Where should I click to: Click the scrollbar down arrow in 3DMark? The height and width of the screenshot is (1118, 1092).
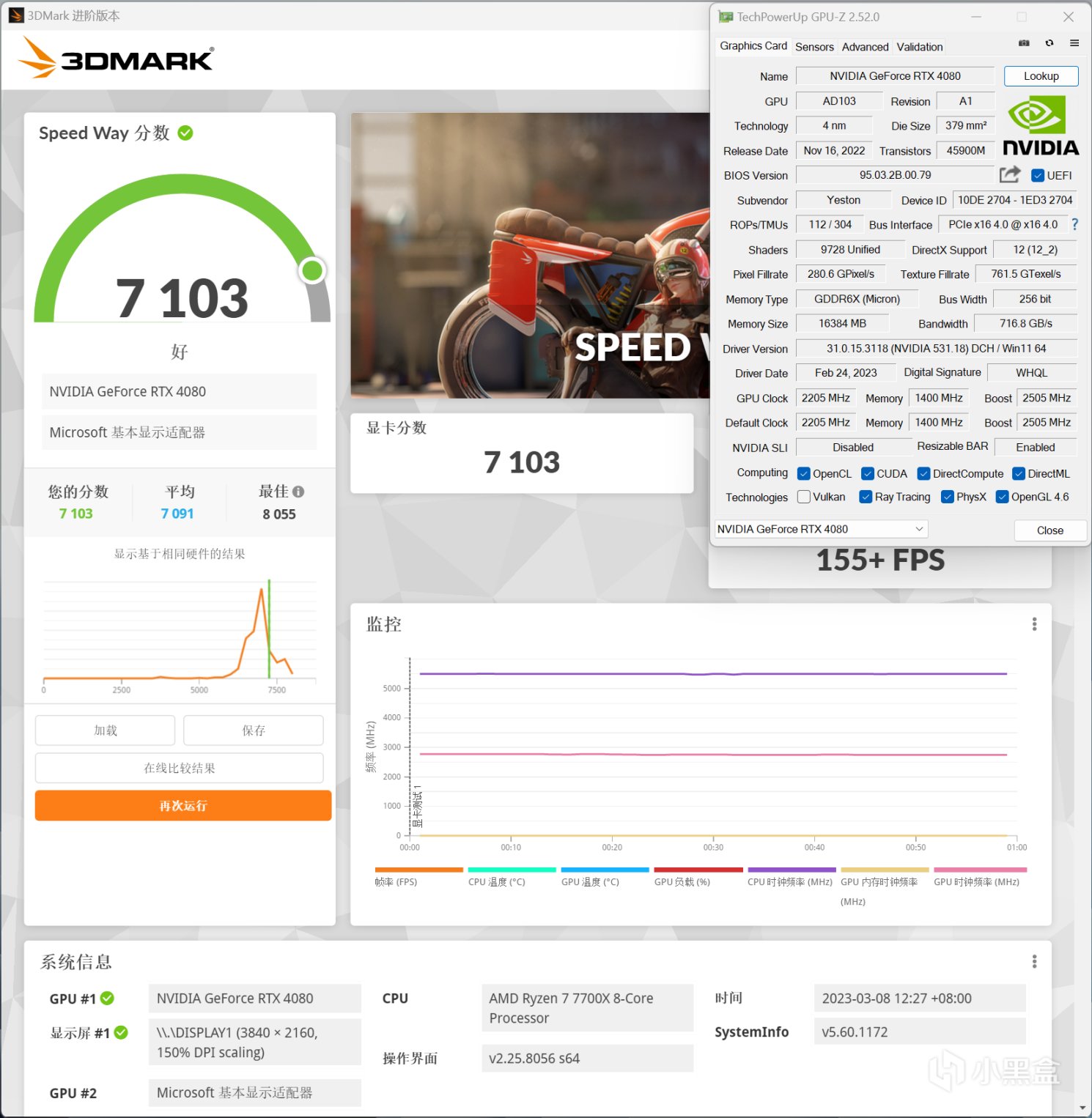point(1083,1108)
